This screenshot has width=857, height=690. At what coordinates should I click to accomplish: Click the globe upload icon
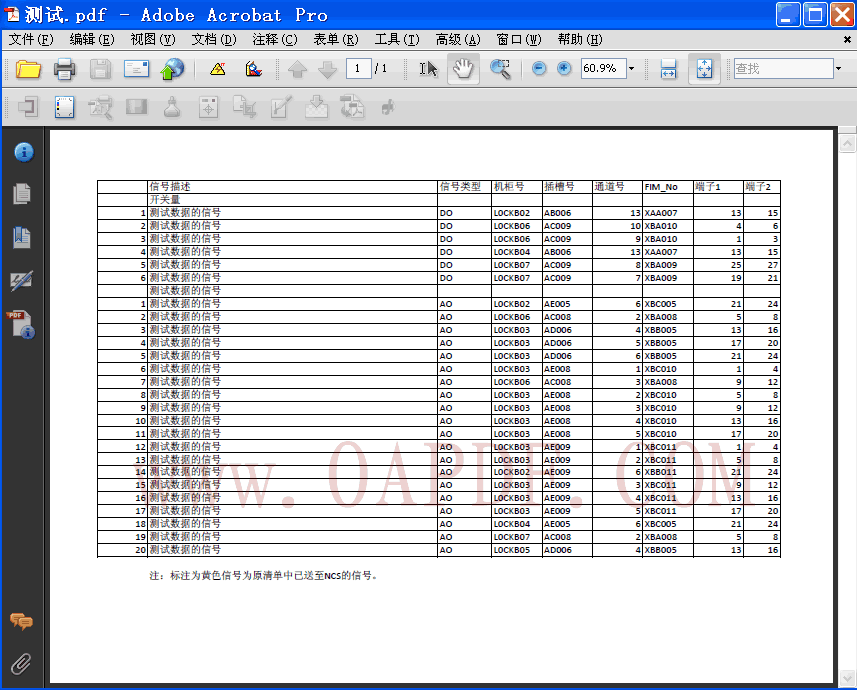(x=172, y=69)
